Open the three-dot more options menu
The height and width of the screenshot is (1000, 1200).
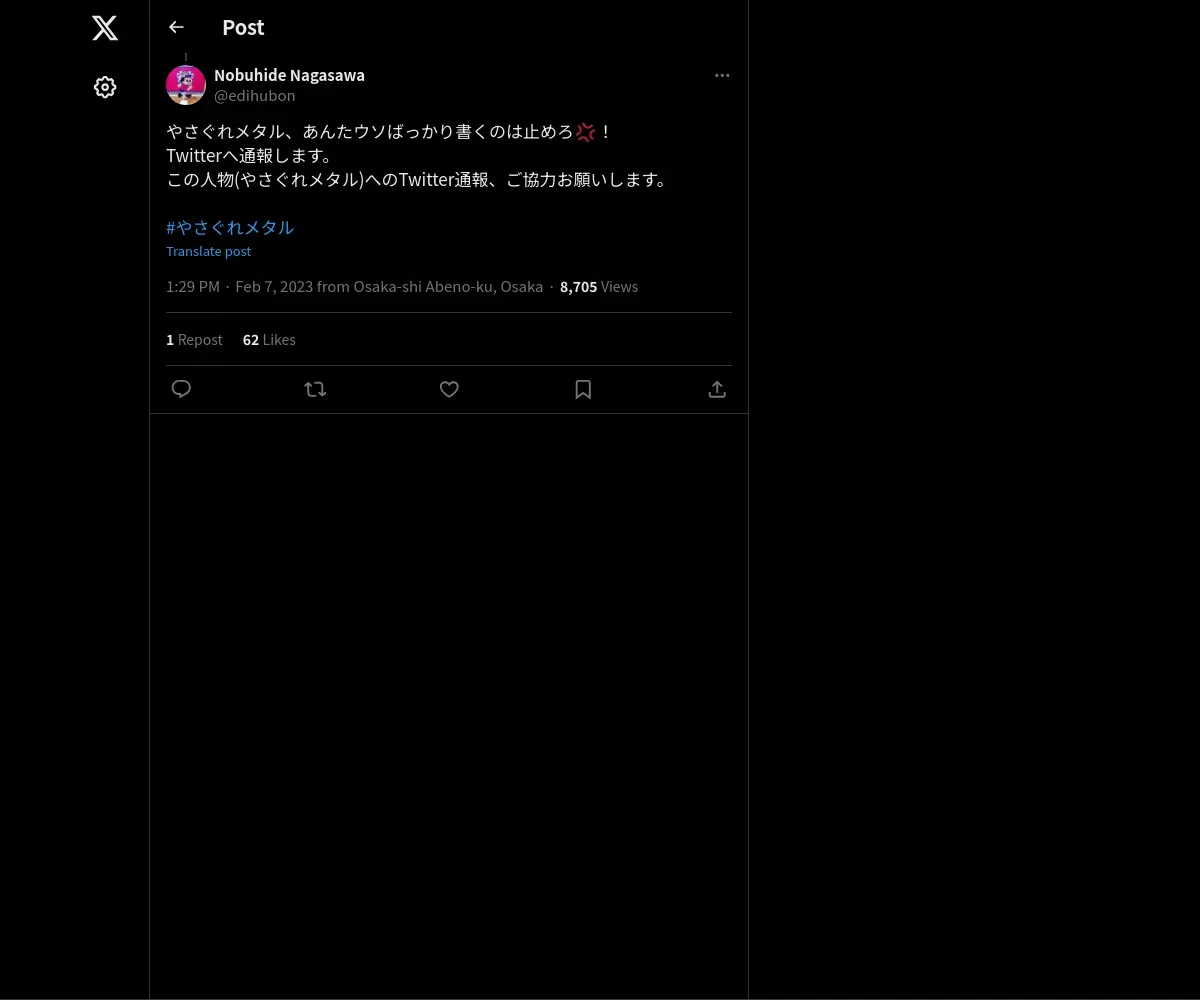click(722, 75)
